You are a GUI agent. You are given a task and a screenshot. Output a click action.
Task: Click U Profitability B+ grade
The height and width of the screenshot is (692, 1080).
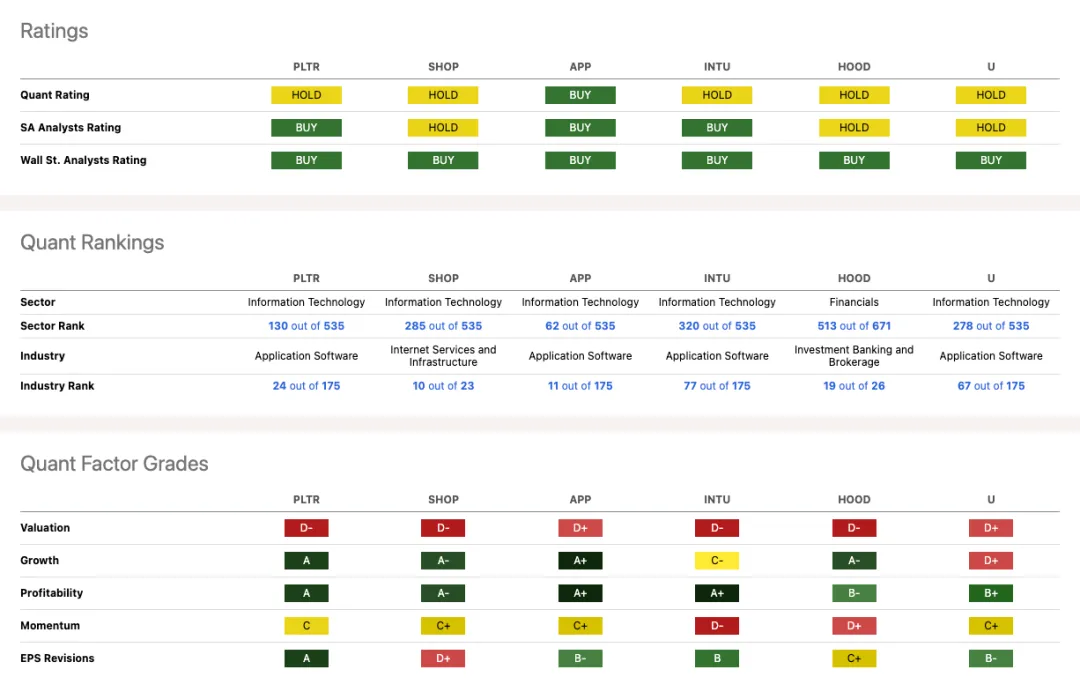(x=991, y=593)
